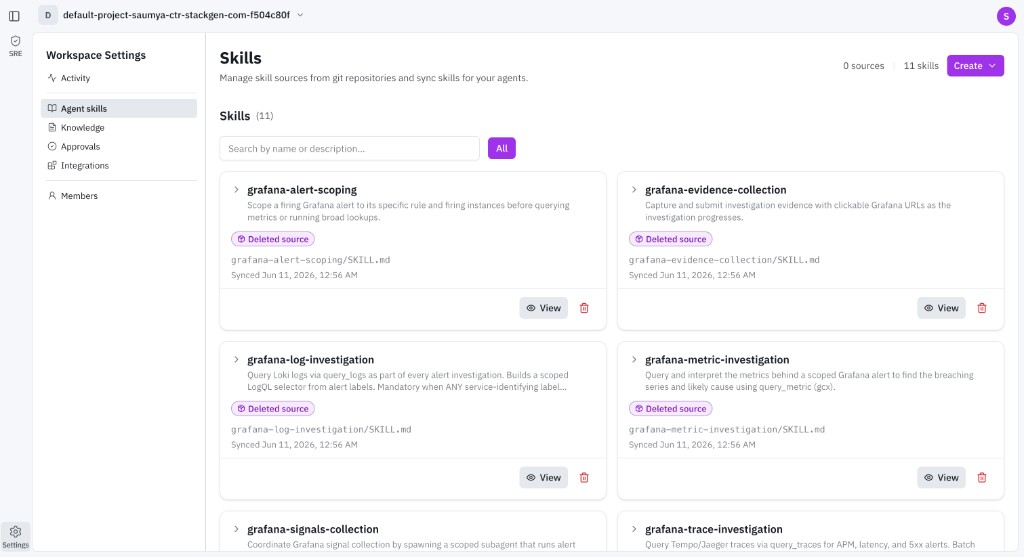Click the grafana-metric-investigation/SKILL.md path

pos(727,430)
